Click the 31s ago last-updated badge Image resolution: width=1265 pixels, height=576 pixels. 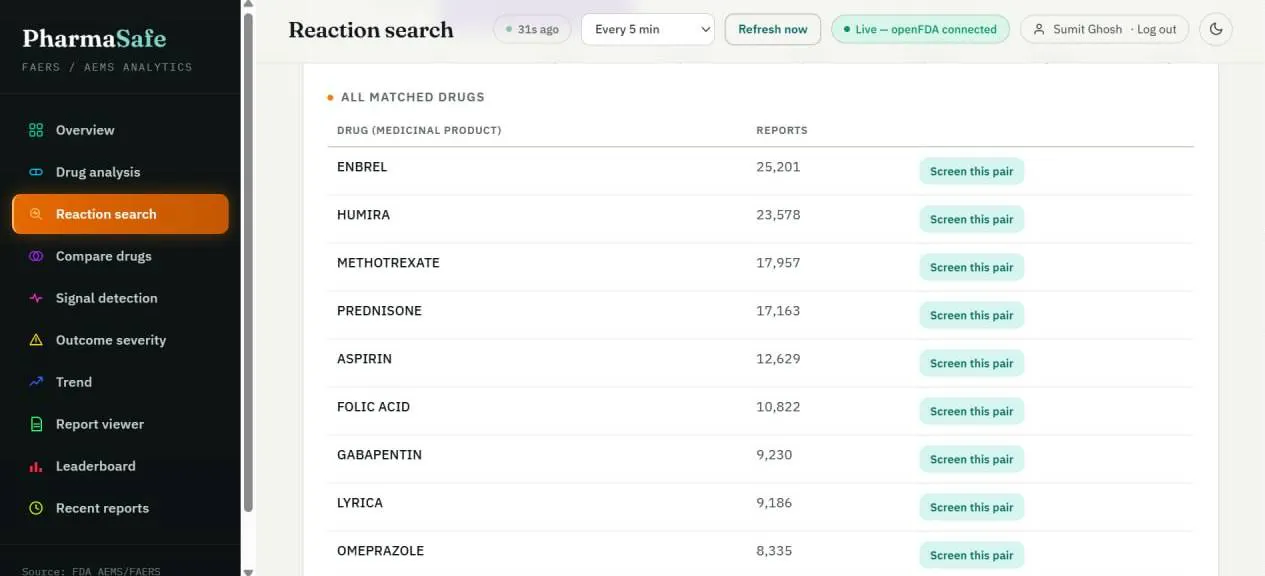(x=531, y=29)
